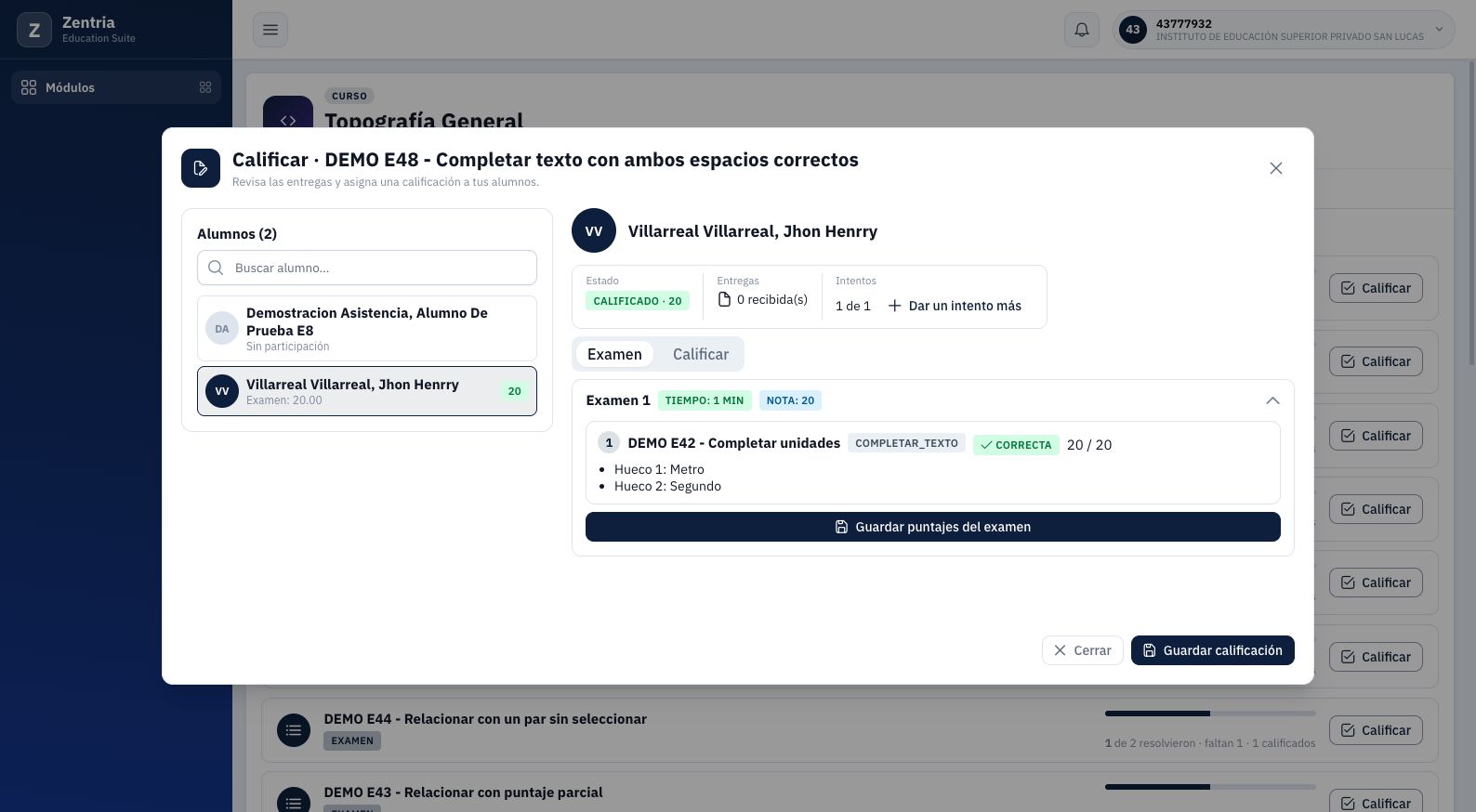
Task: Click 'Hueco 2: Segundo' answer text
Action: click(667, 486)
